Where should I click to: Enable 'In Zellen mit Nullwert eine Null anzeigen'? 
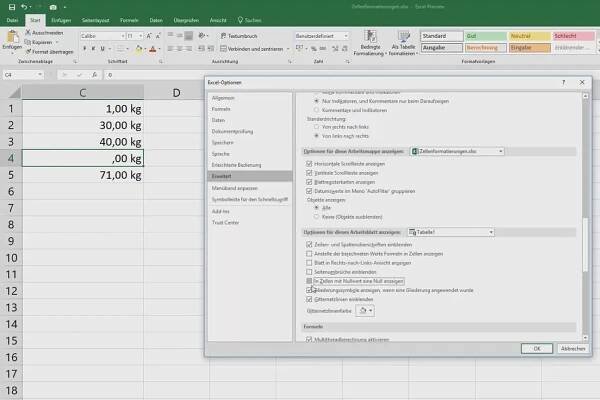click(308, 283)
